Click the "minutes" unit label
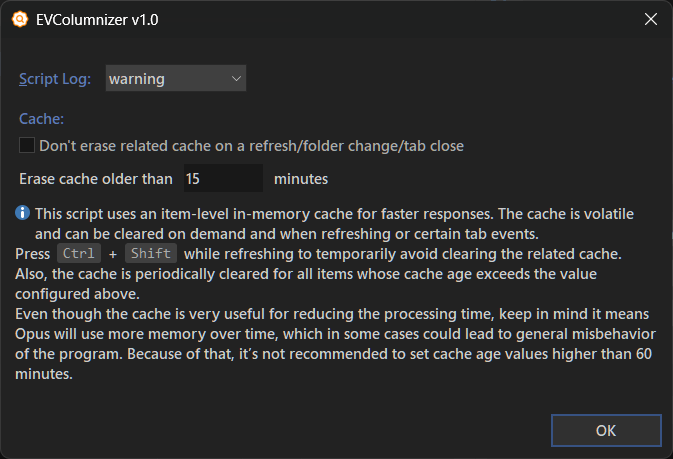The height and width of the screenshot is (459, 673). (301, 179)
